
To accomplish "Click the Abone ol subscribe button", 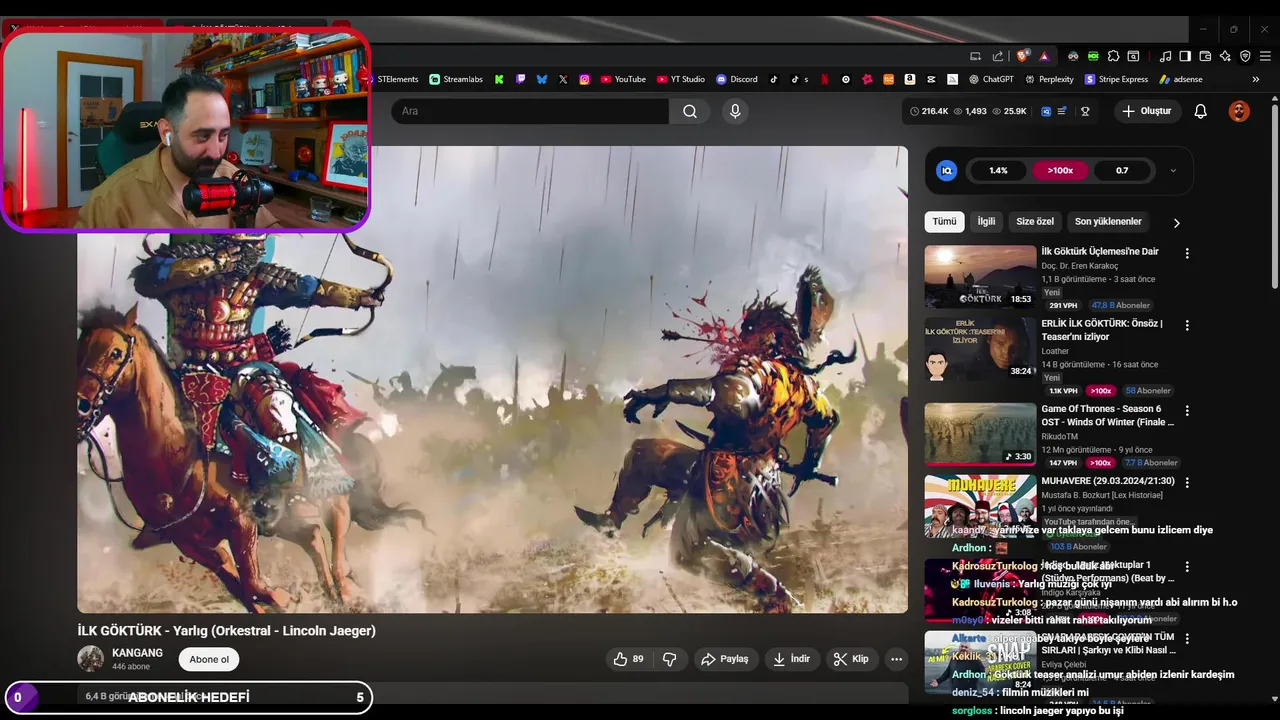I will (209, 659).
